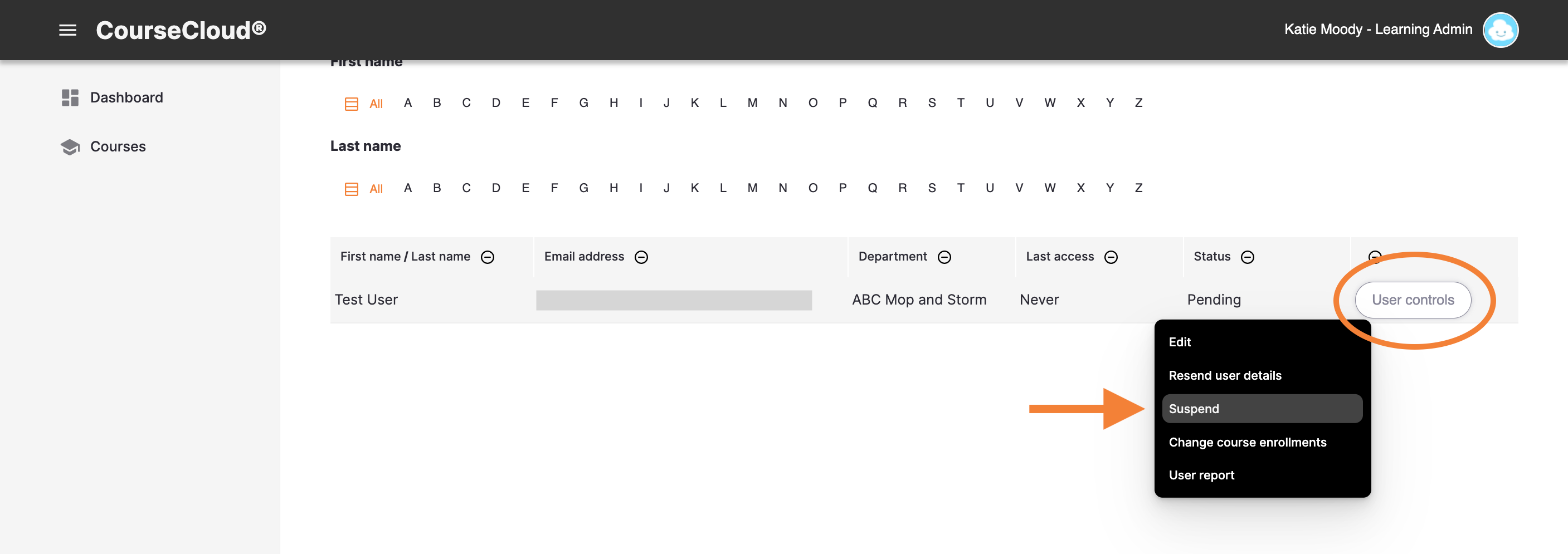Collapse the Last access column

[x=1112, y=257]
